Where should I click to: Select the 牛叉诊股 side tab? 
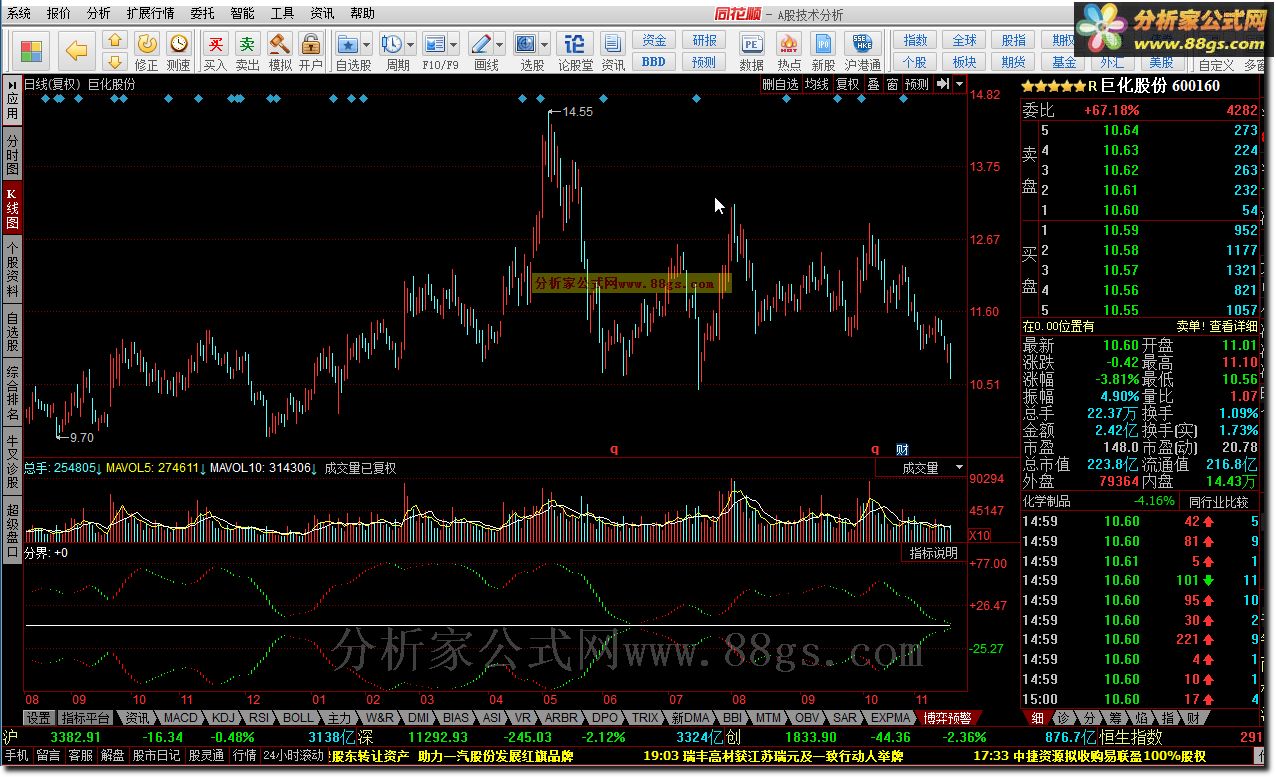[x=12, y=463]
